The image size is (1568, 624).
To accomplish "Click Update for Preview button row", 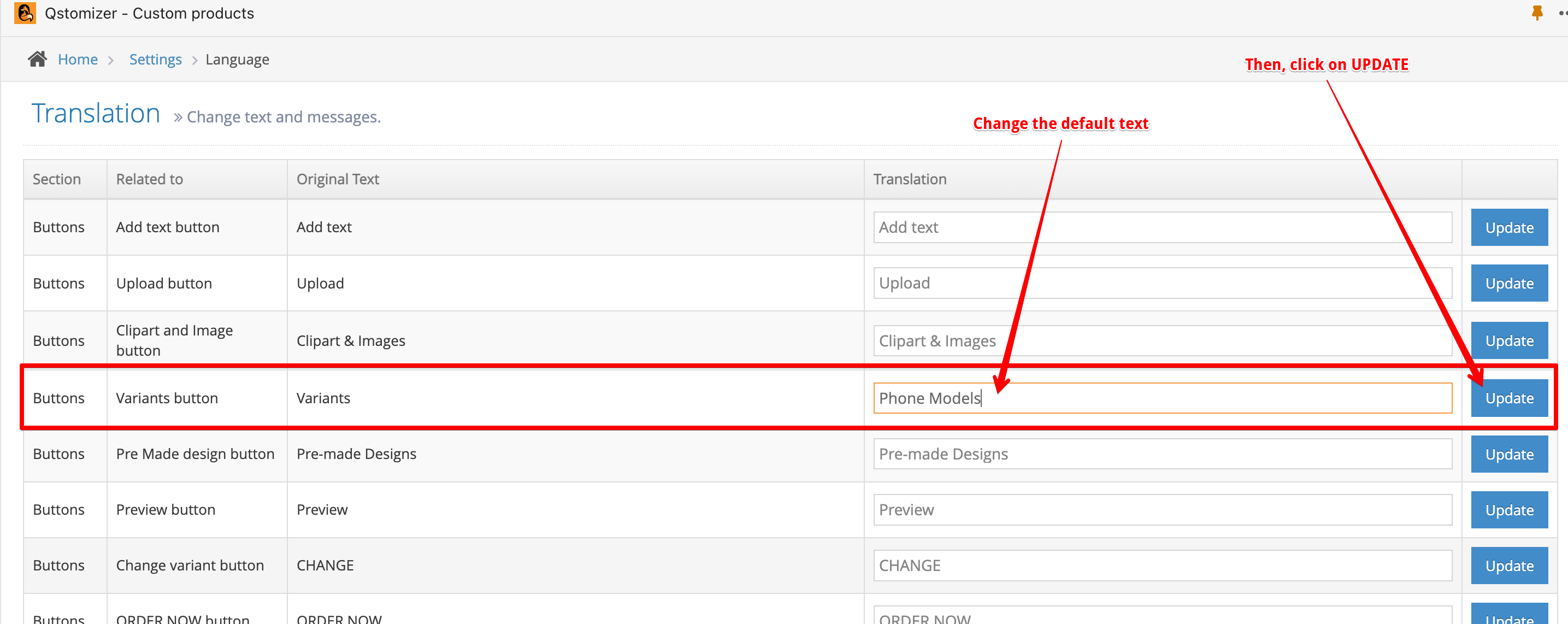I will [1509, 510].
